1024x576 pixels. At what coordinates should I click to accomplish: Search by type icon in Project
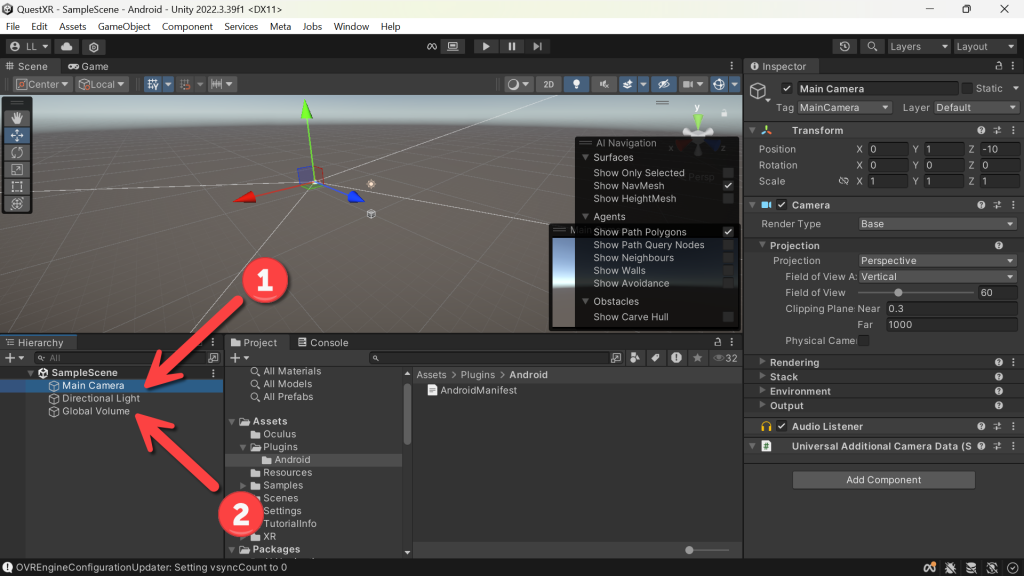[x=635, y=358]
